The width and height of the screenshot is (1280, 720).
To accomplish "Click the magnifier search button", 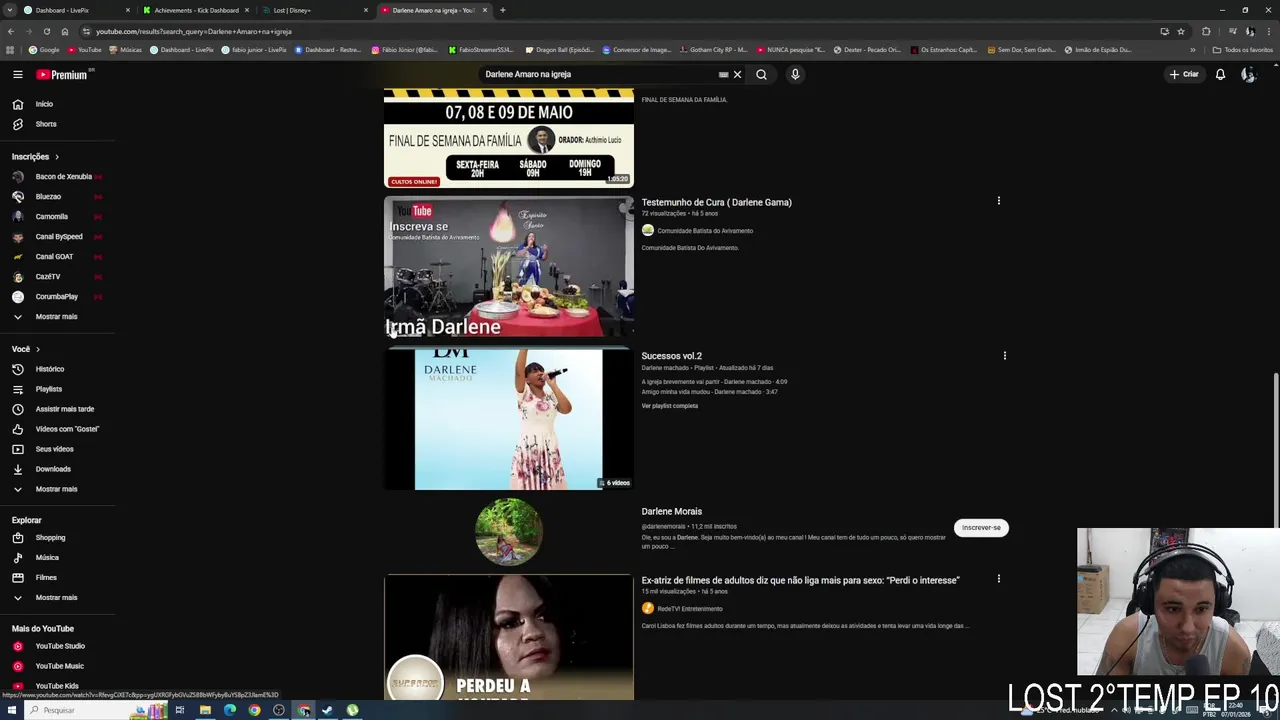I will (761, 74).
